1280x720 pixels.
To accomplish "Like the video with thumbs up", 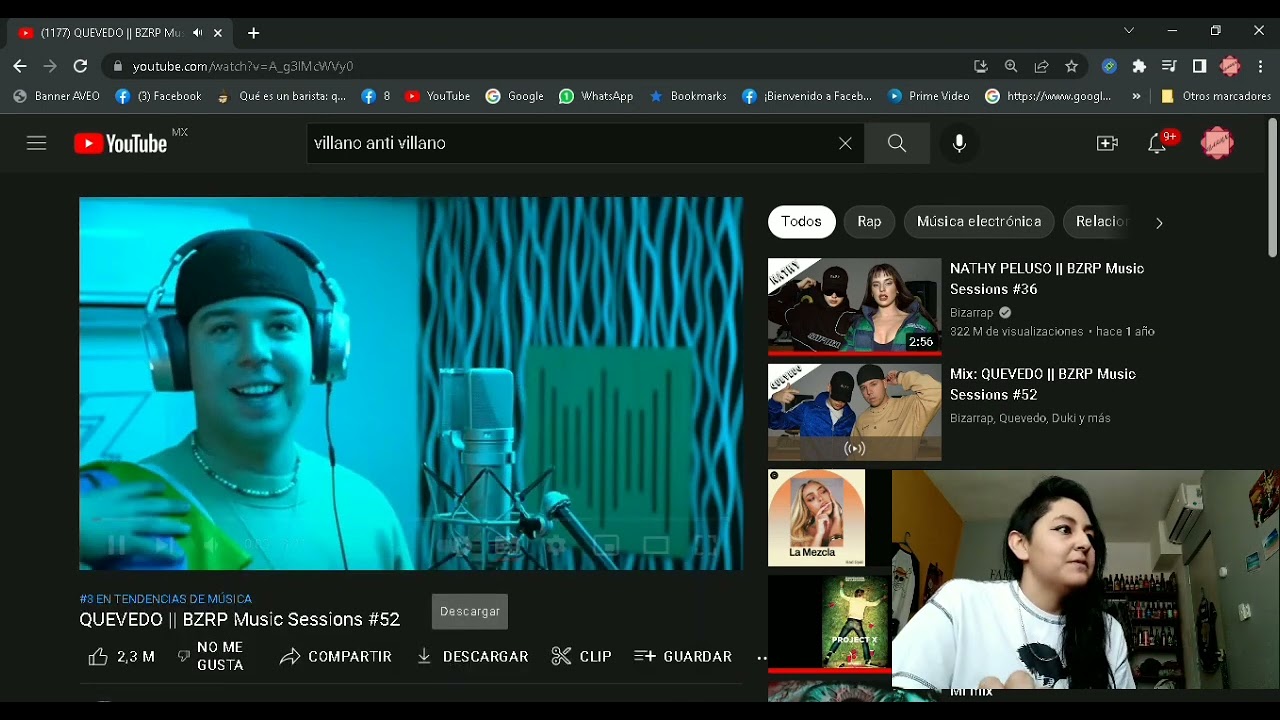I will 121,656.
